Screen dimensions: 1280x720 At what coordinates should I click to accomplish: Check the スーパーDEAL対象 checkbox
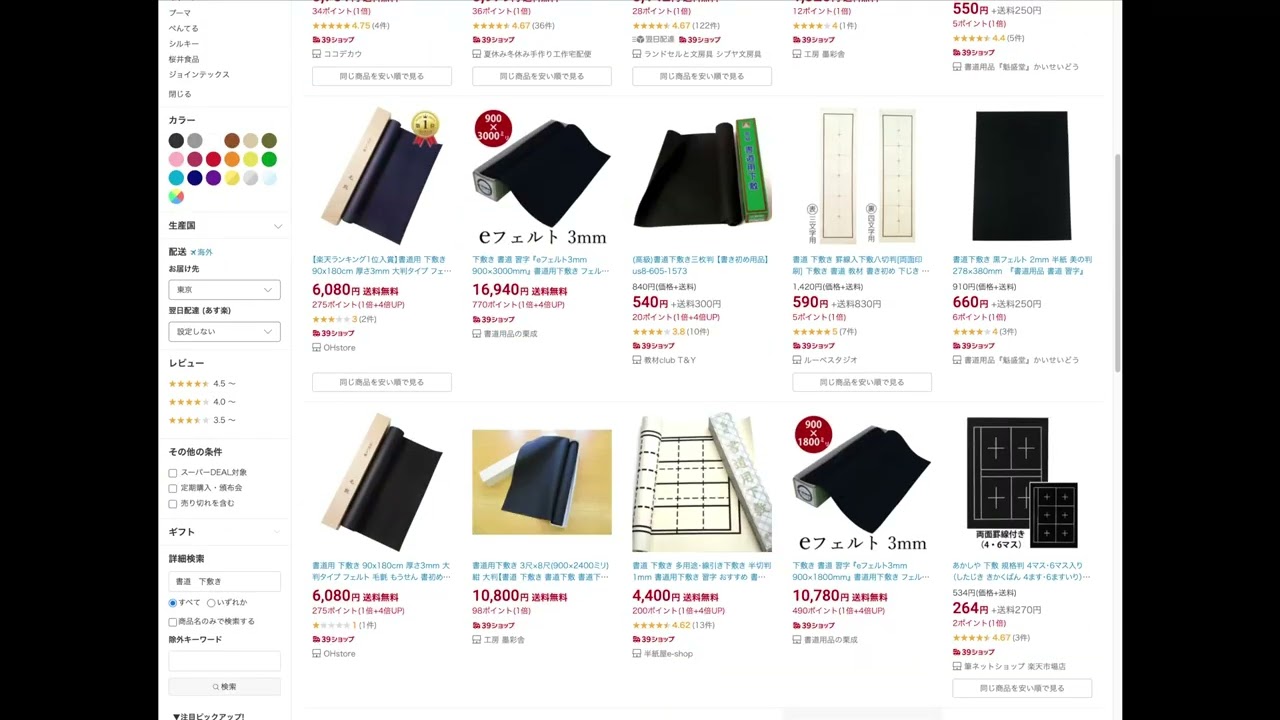click(x=173, y=473)
